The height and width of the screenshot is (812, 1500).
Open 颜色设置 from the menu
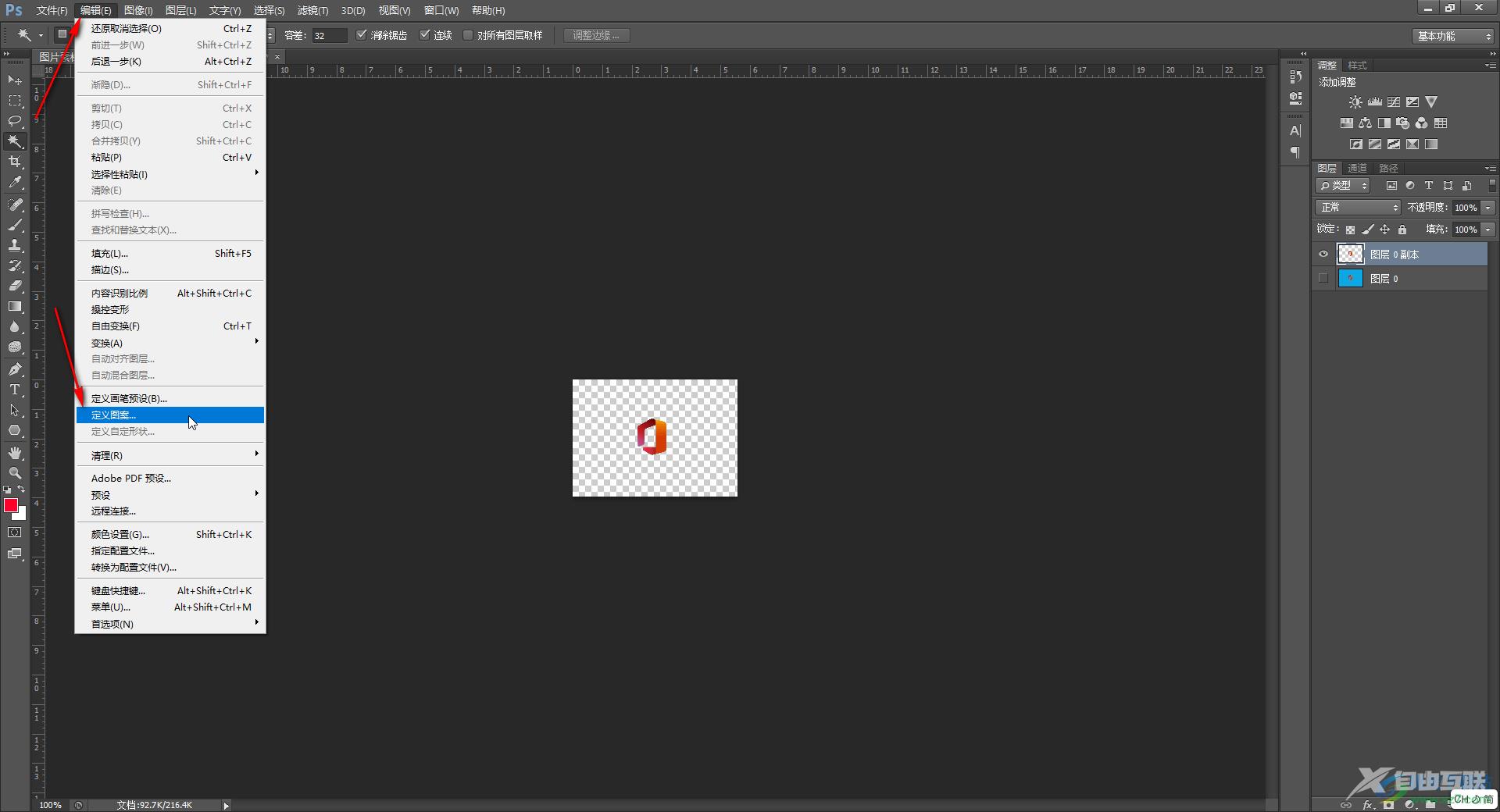click(170, 534)
